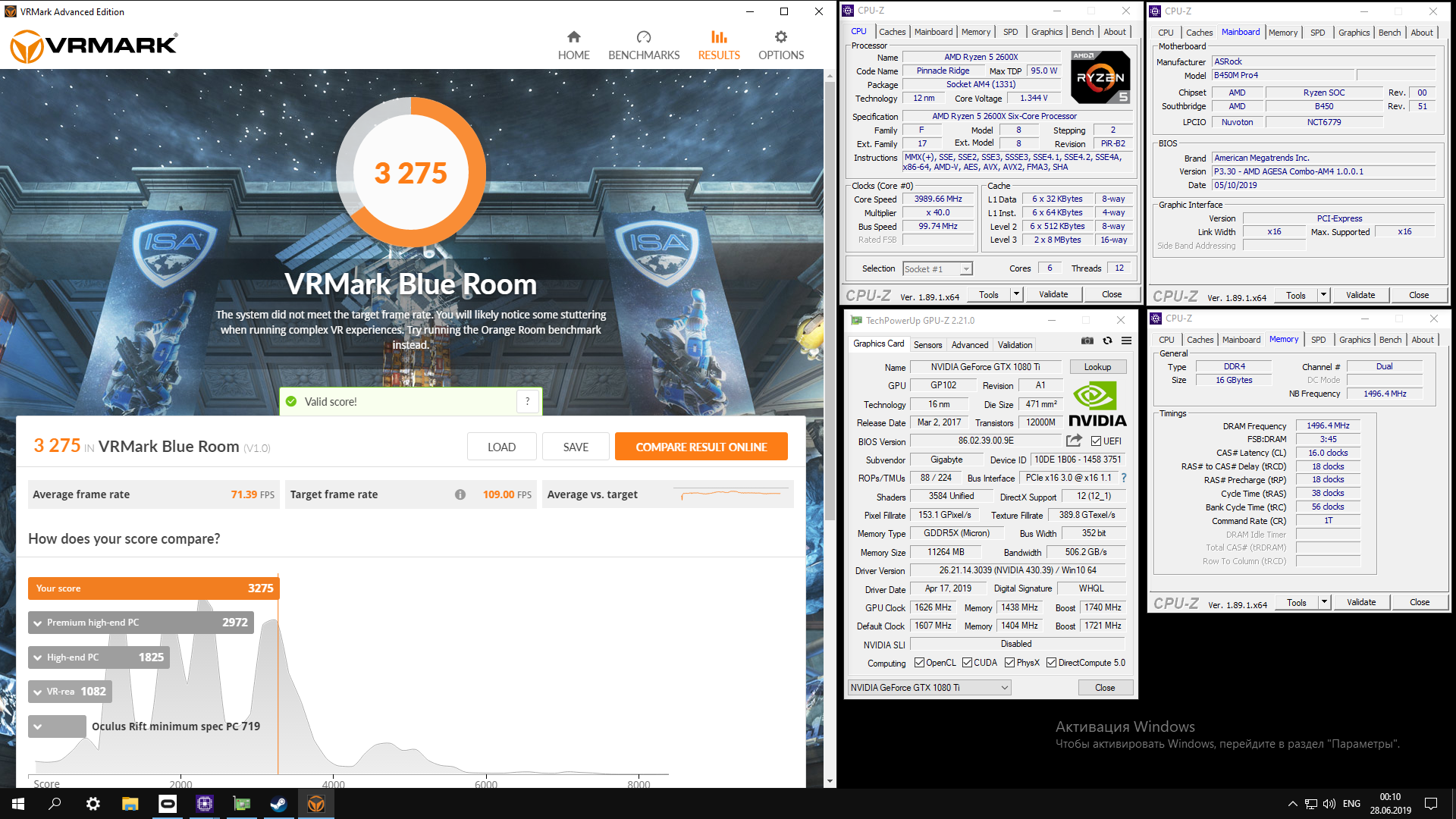
Task: Toggle CUDA checkbox in GPU-Z
Action: [967, 663]
